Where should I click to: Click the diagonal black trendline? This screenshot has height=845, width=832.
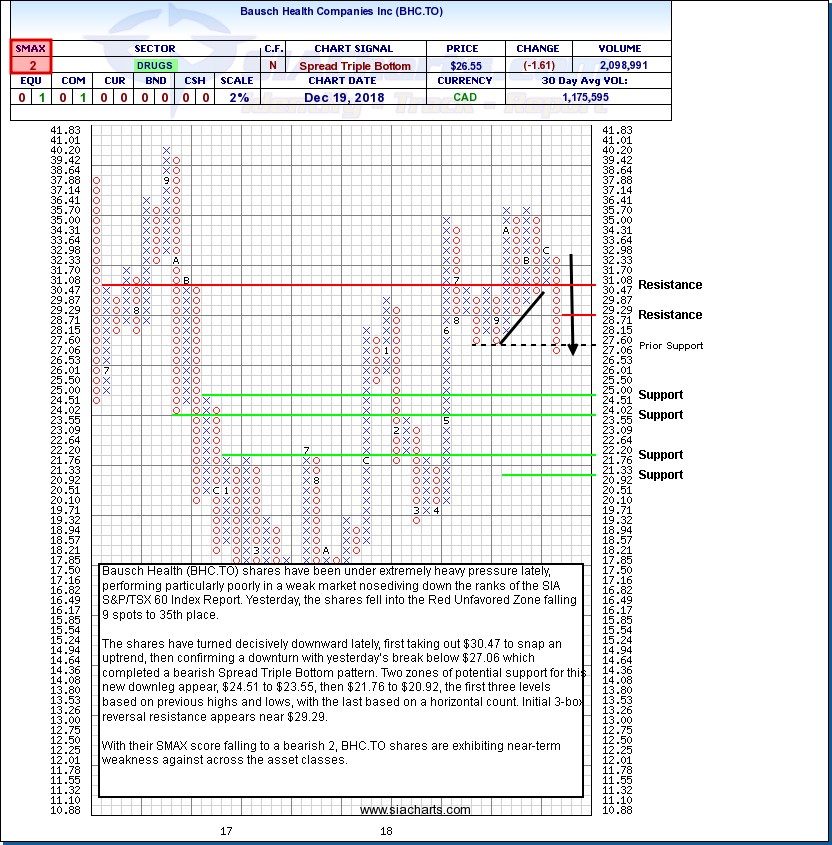click(522, 318)
